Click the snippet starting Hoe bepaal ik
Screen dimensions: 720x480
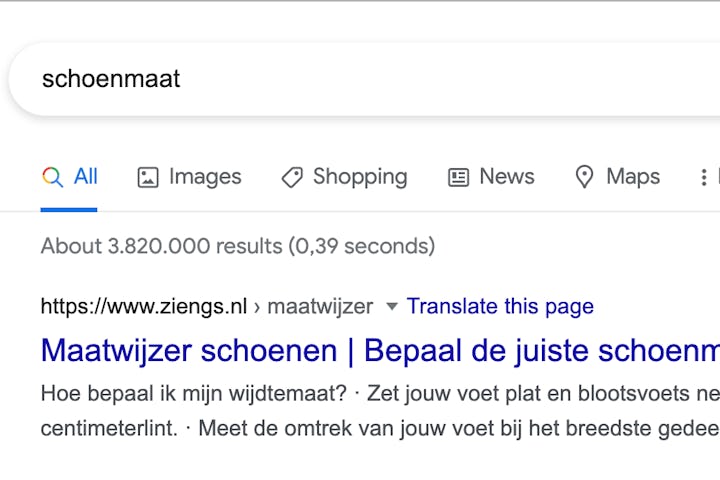coord(380,394)
